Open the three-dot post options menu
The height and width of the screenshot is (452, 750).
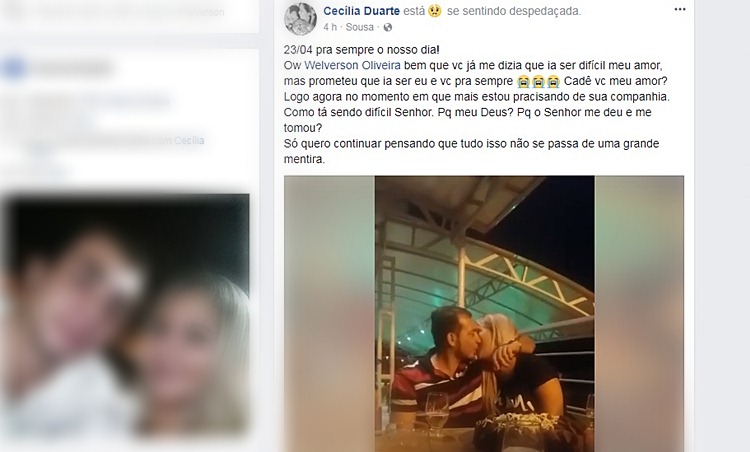click(x=680, y=10)
